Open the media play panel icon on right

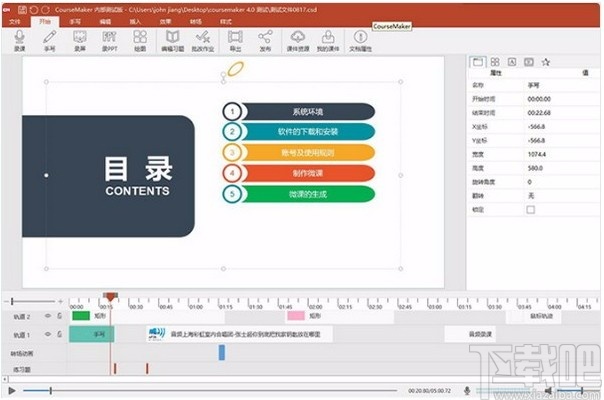[x=529, y=62]
